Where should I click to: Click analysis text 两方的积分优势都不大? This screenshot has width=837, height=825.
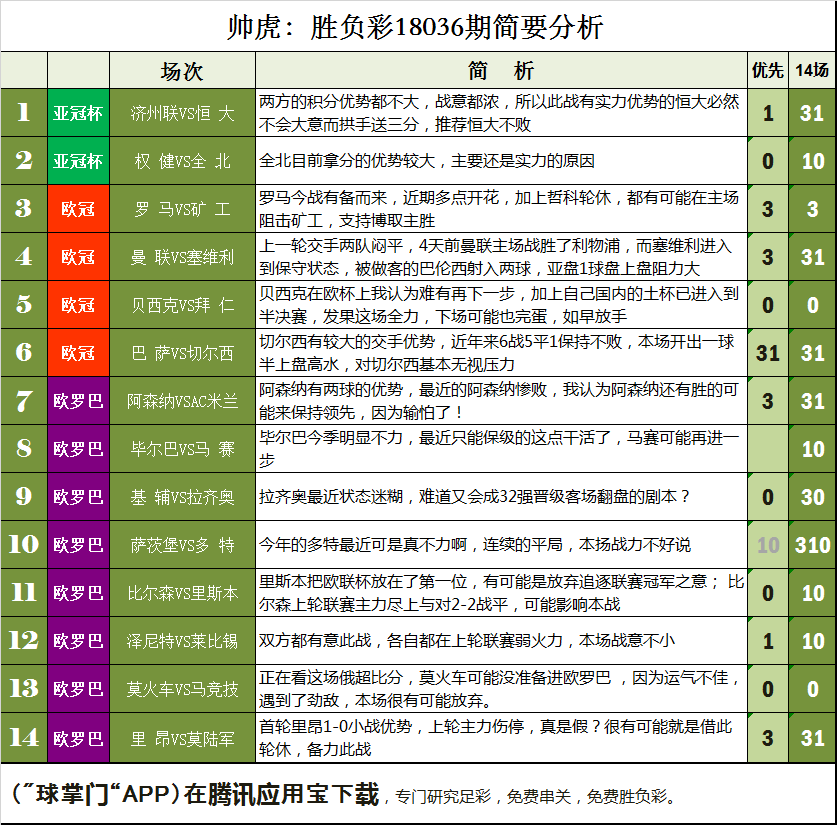[x=338, y=101]
